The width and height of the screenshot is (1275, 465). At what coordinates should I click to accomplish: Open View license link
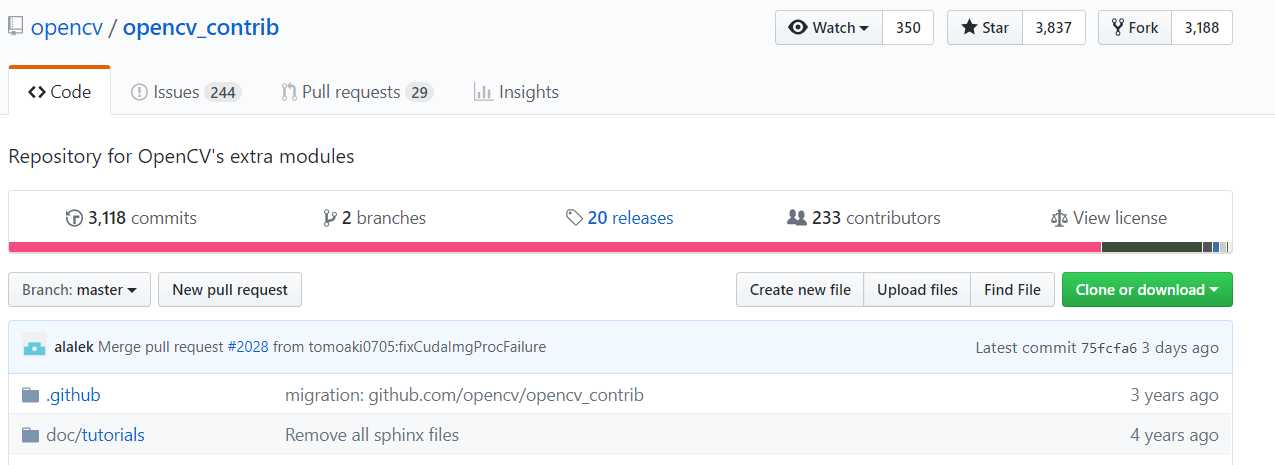click(1108, 218)
